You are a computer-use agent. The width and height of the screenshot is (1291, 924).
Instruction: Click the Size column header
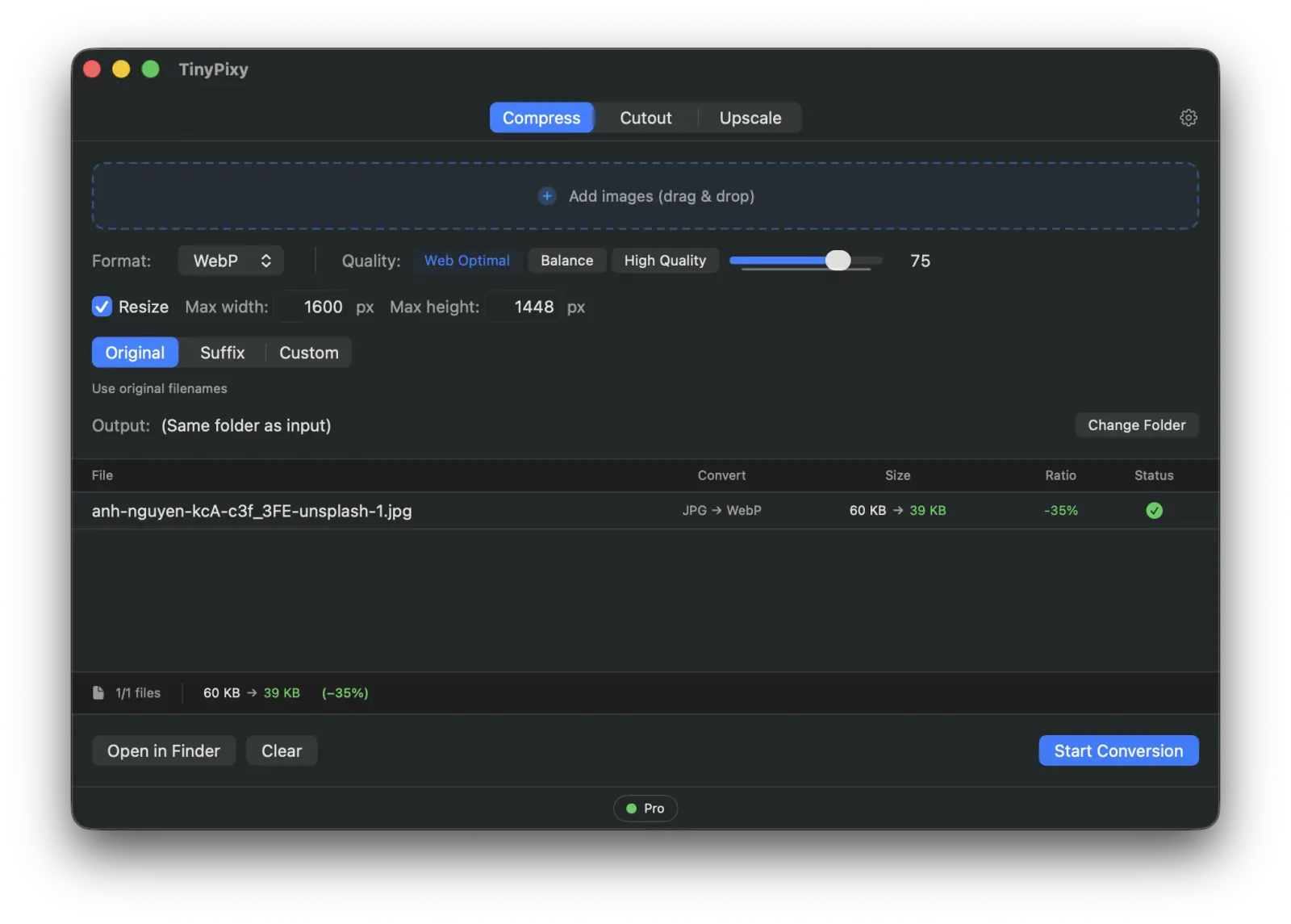[x=897, y=475]
